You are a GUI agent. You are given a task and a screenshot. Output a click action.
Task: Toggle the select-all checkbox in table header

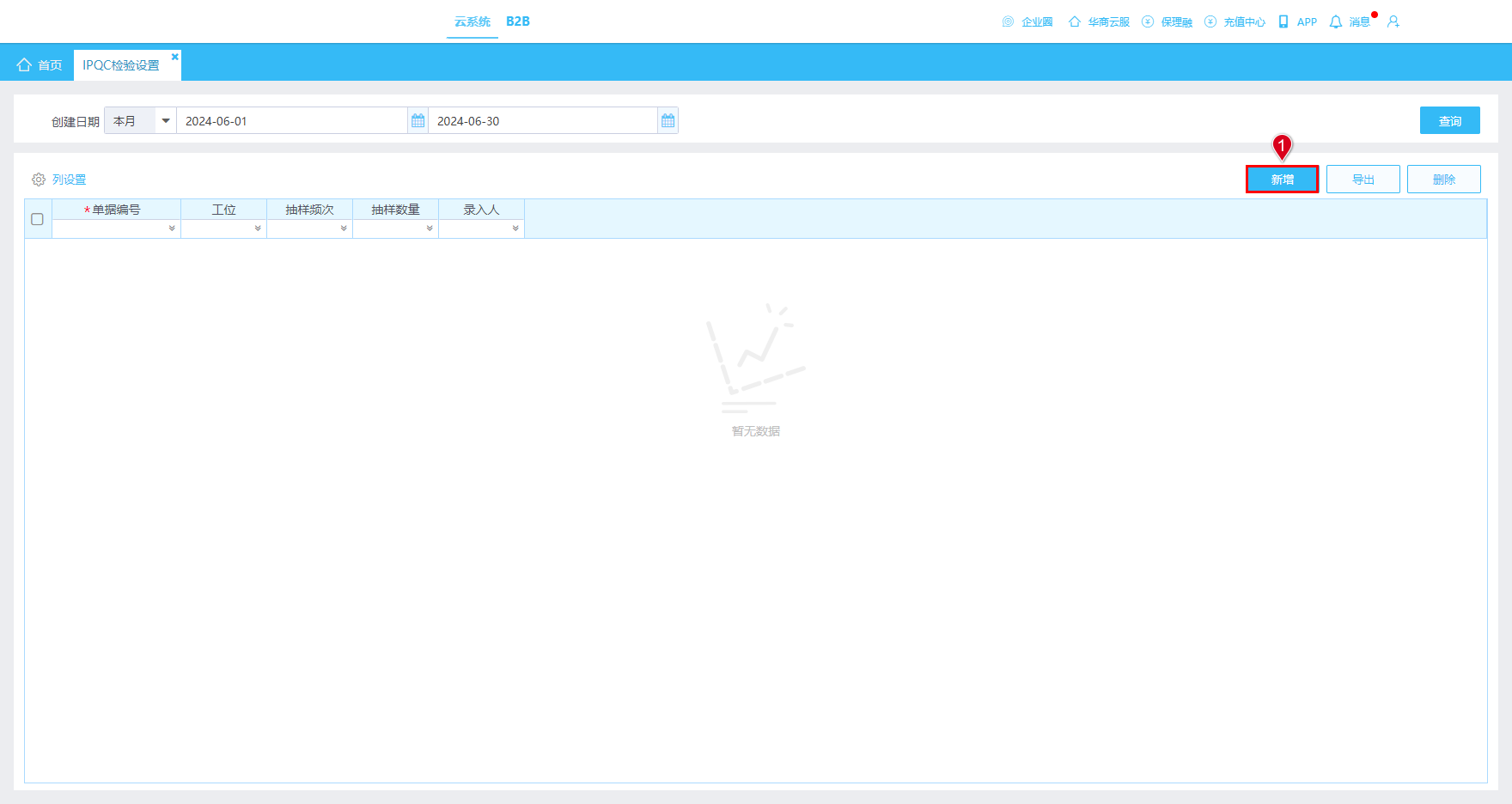tap(37, 219)
